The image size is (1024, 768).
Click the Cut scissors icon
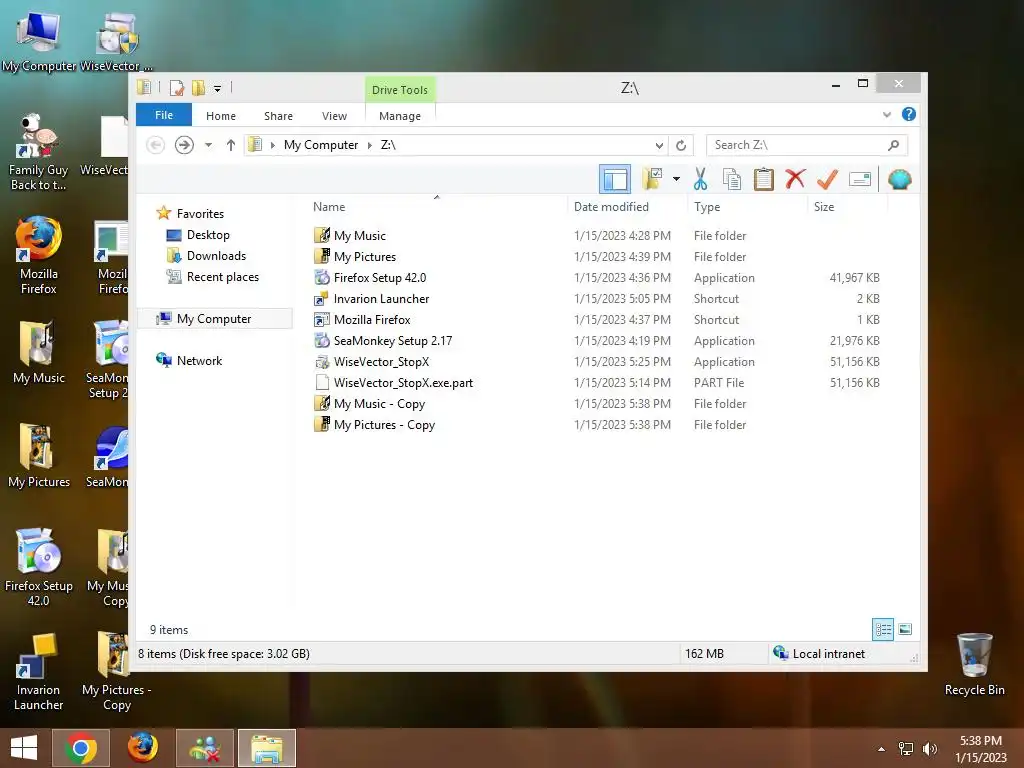(700, 179)
